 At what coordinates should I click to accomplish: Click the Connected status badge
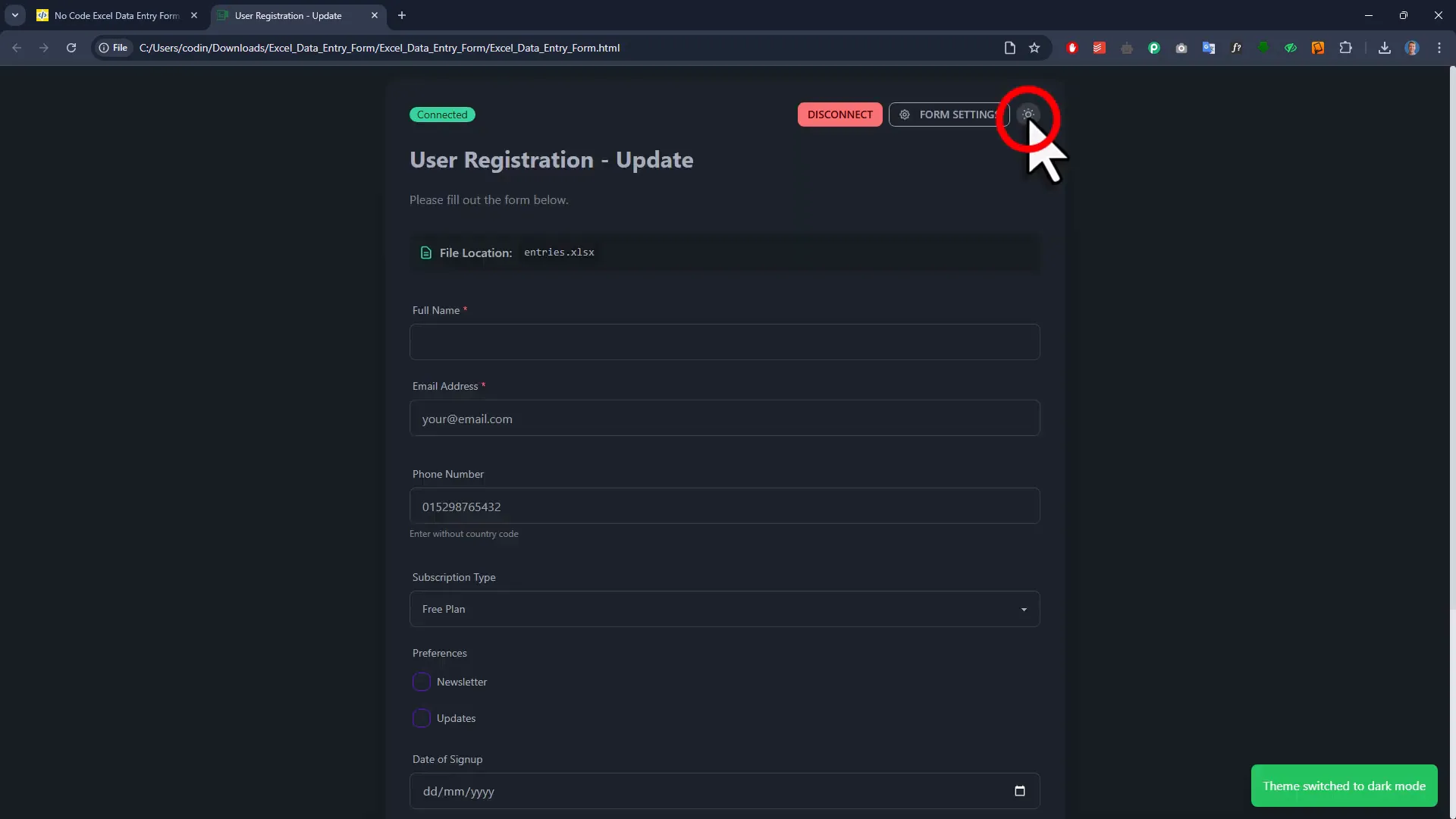(442, 115)
